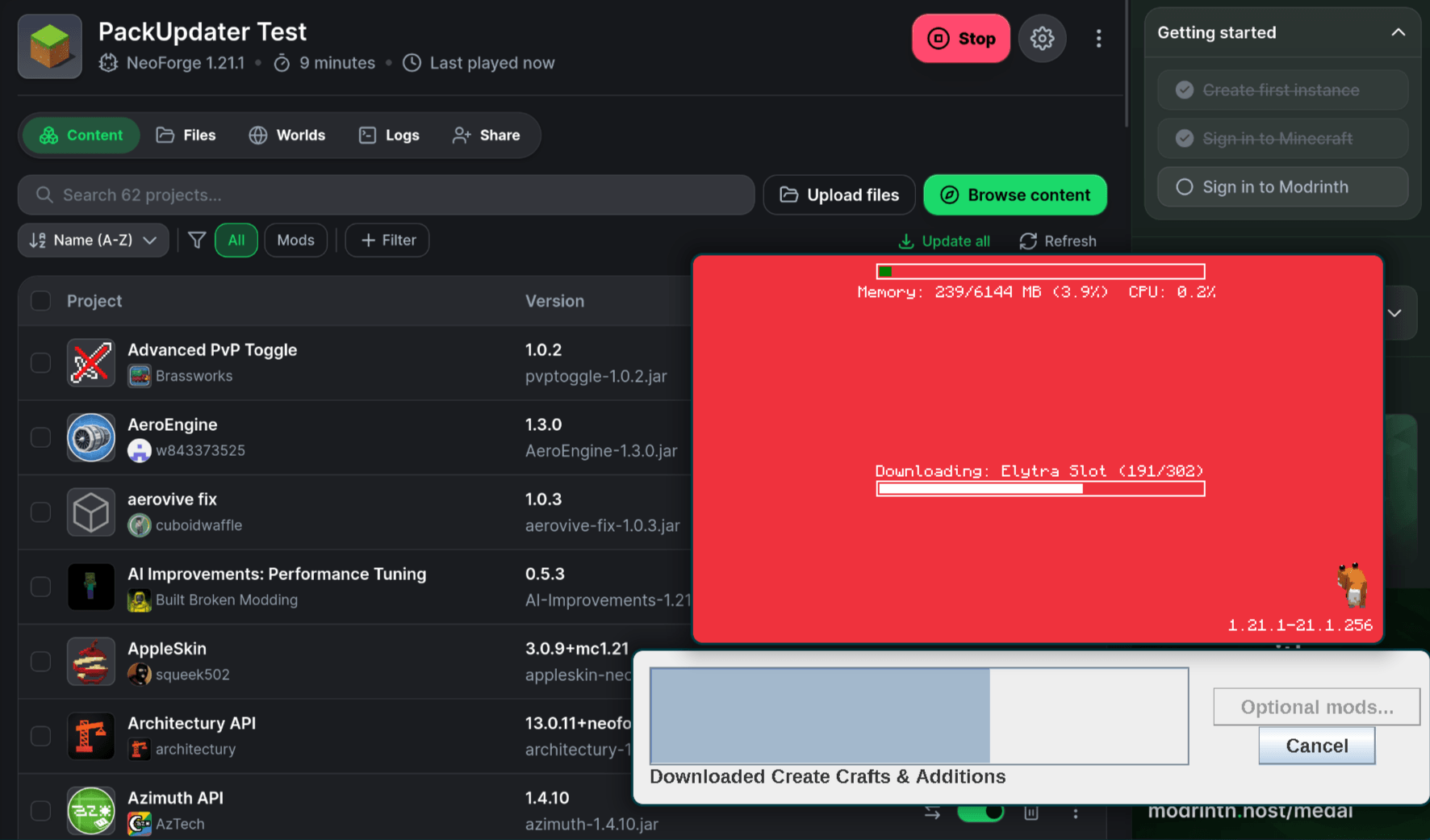Open the Name (A-Z) sort dropdown

pyautogui.click(x=93, y=240)
